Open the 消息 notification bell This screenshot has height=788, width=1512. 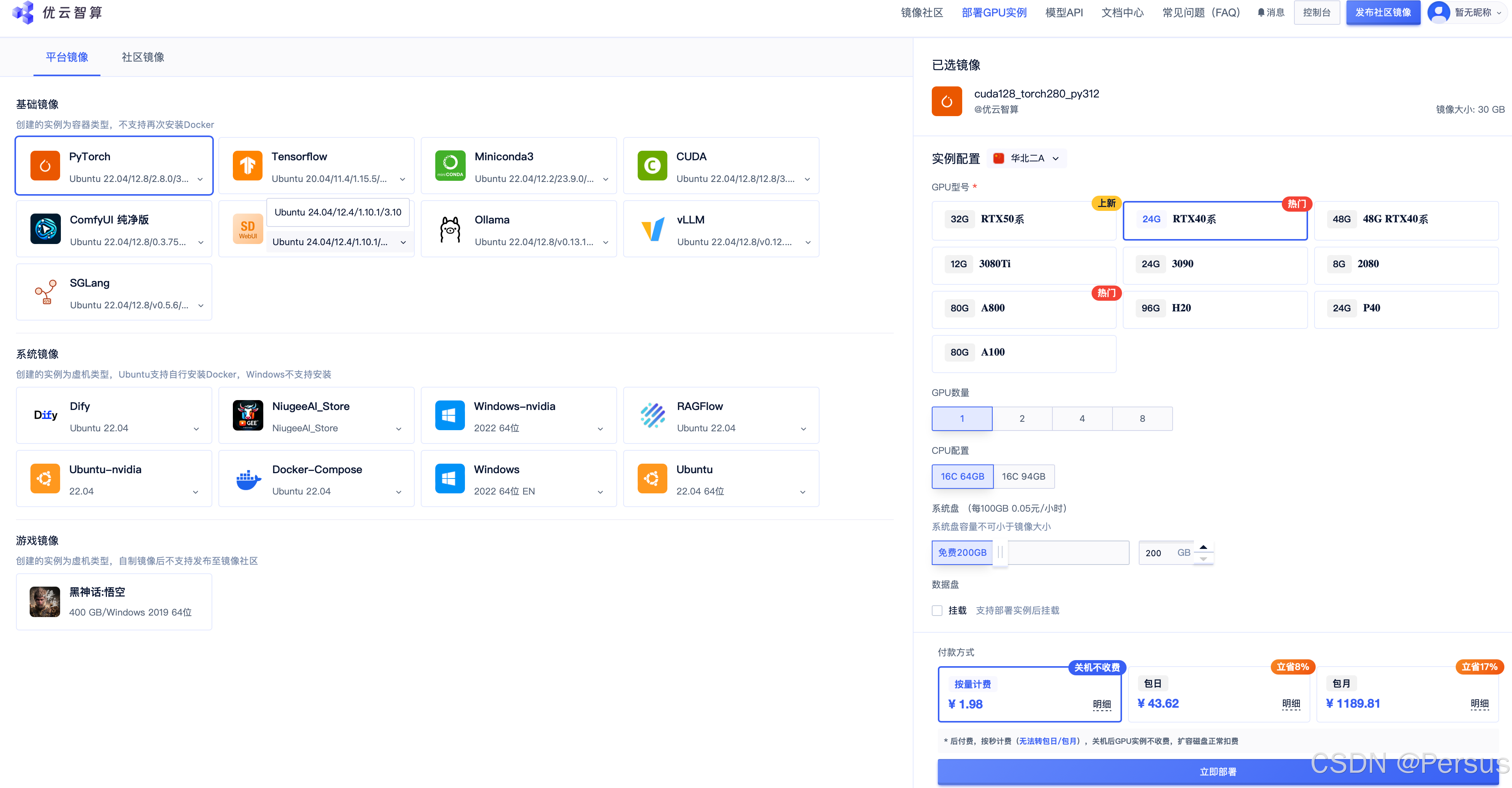tap(1271, 12)
